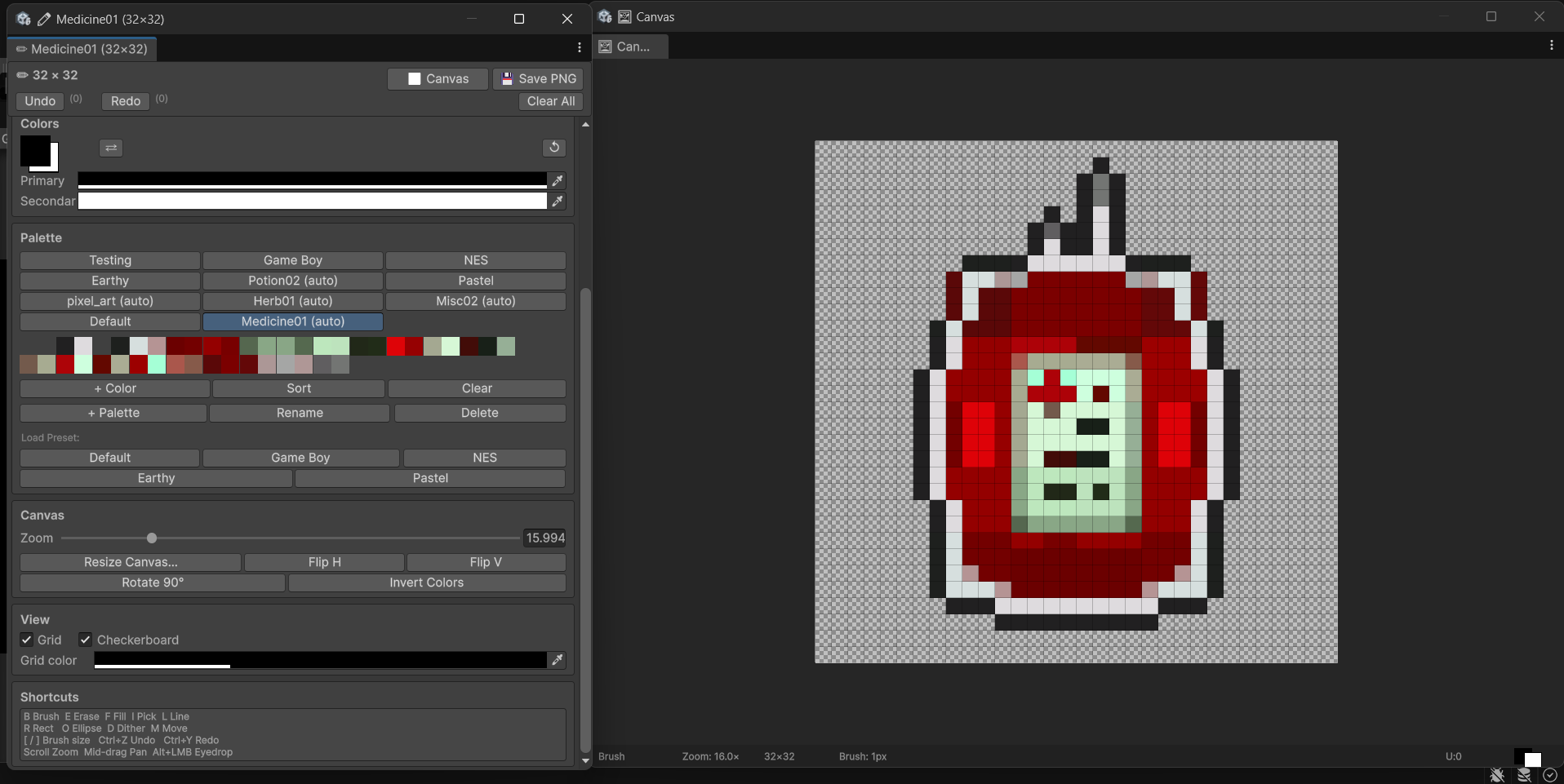The image size is (1564, 784).
Task: Click the Flip H button
Action: (325, 562)
